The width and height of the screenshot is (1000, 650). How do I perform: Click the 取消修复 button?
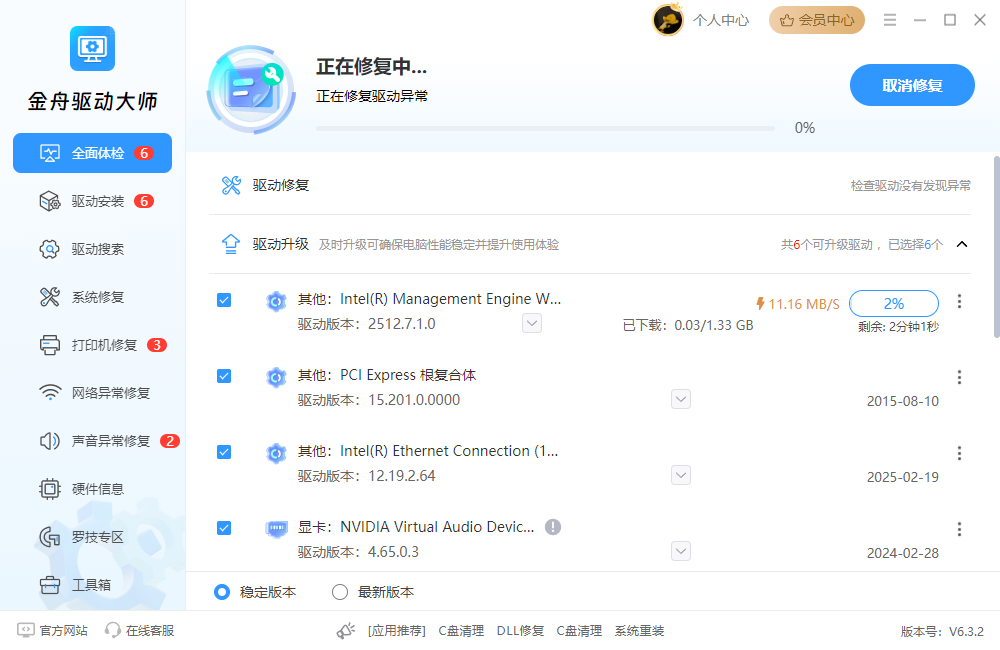912,85
